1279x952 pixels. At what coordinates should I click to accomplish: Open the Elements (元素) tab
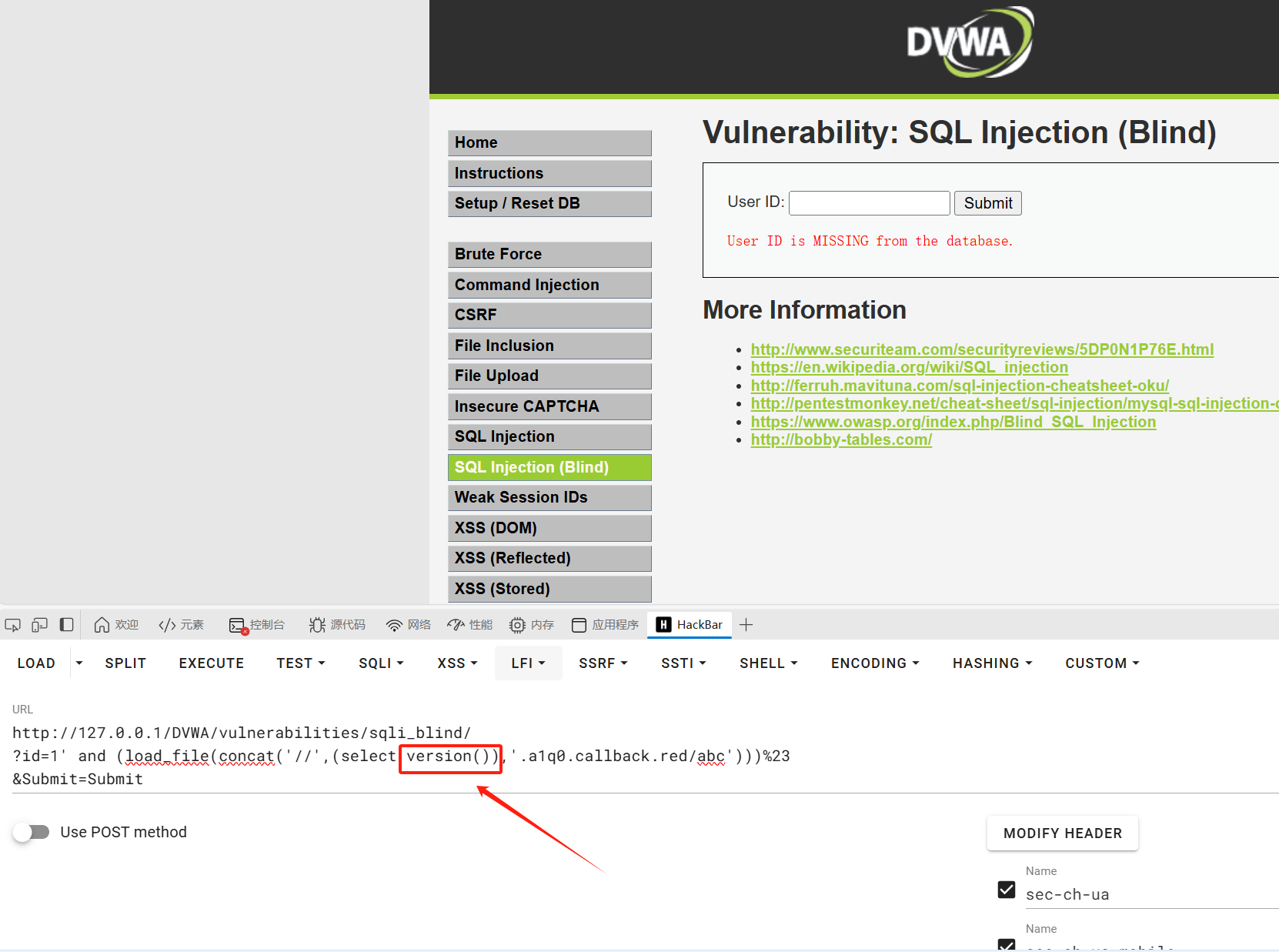point(181,625)
